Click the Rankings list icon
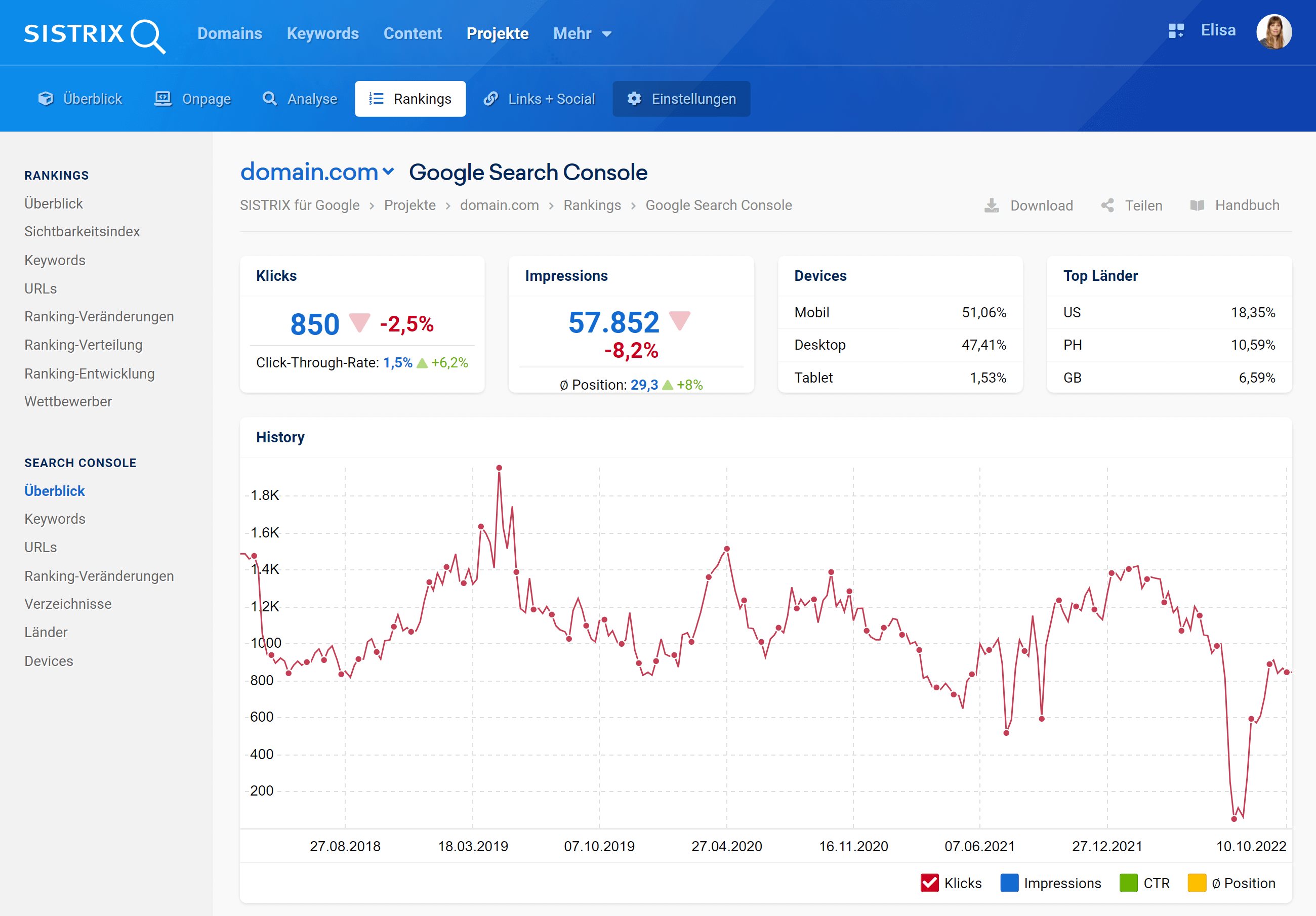Viewport: 1316px width, 916px height. 376,99
